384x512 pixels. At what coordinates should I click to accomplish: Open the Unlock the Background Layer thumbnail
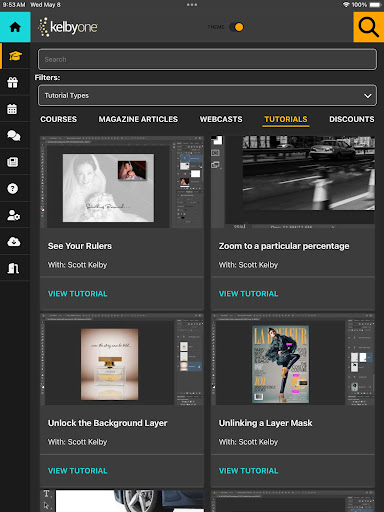pos(122,359)
